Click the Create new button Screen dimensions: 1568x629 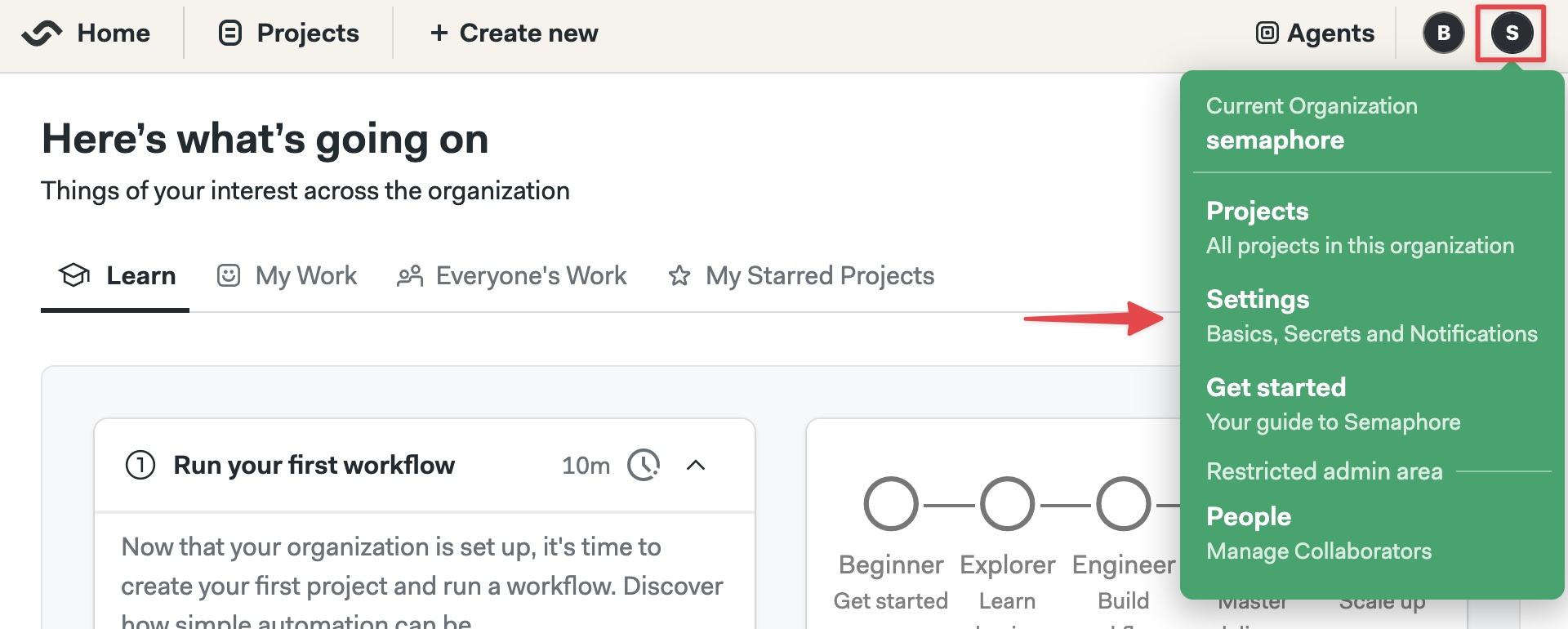tap(514, 33)
